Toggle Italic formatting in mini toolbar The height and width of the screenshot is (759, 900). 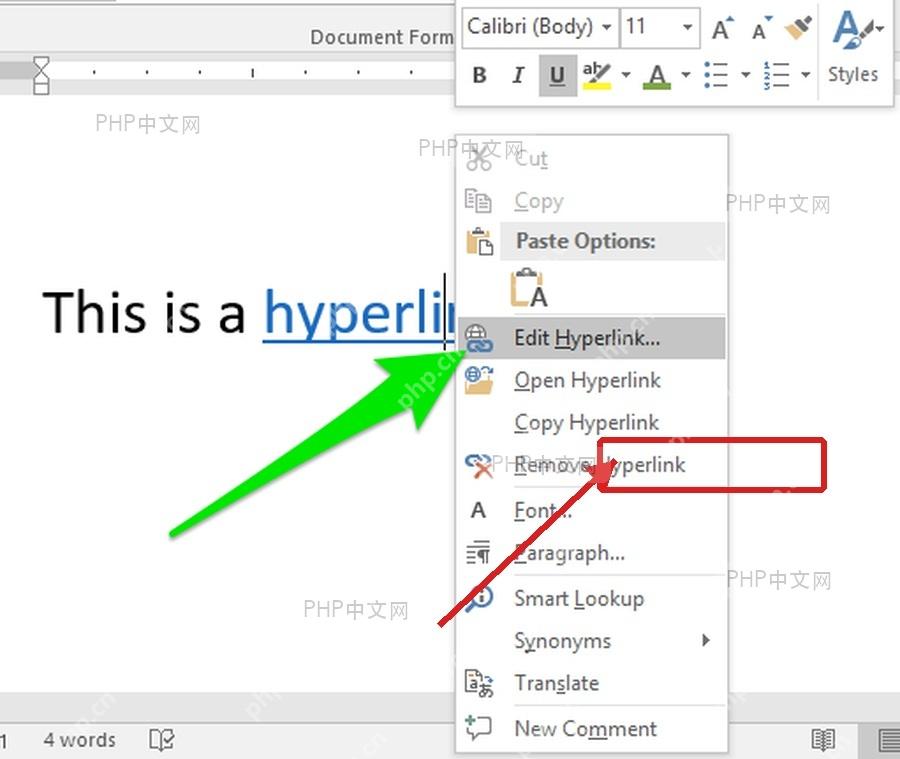coord(518,75)
